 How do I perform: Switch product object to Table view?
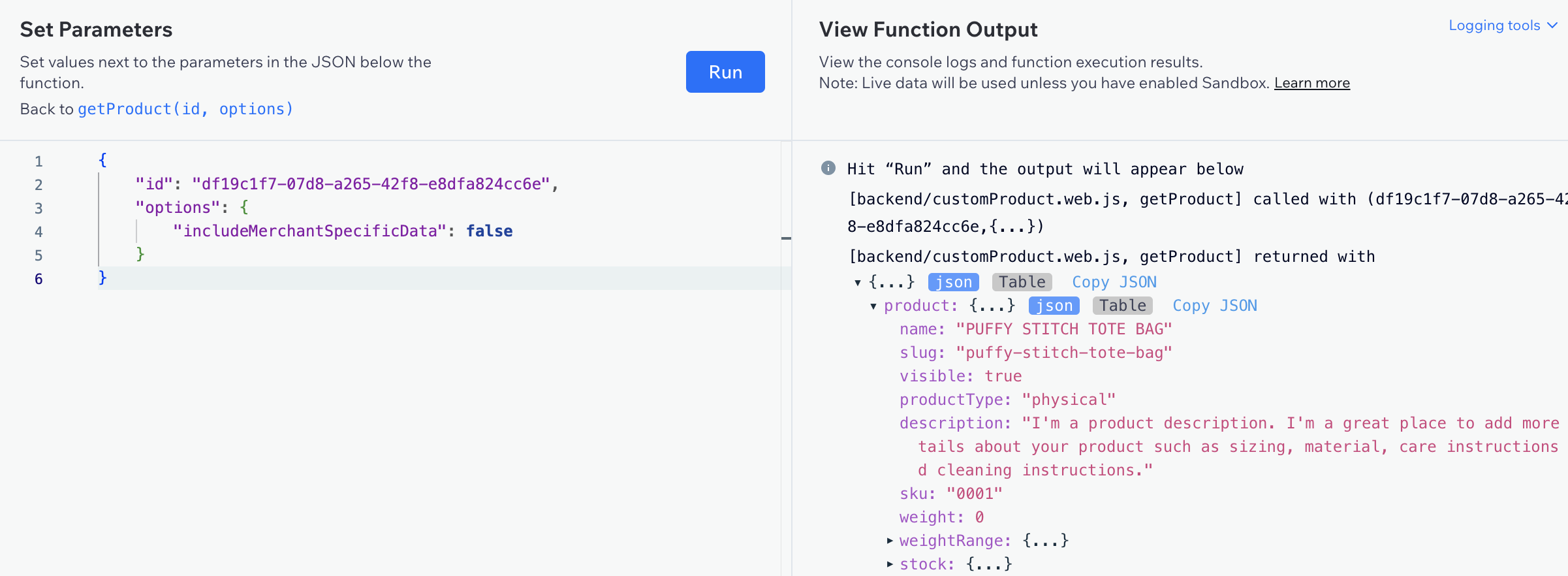tap(1122, 306)
